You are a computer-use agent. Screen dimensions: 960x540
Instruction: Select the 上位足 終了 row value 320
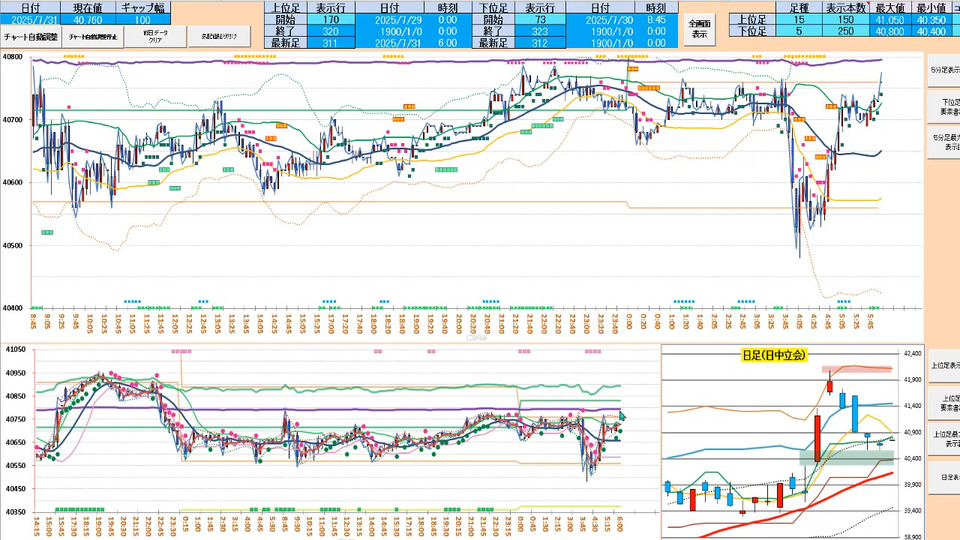point(331,31)
